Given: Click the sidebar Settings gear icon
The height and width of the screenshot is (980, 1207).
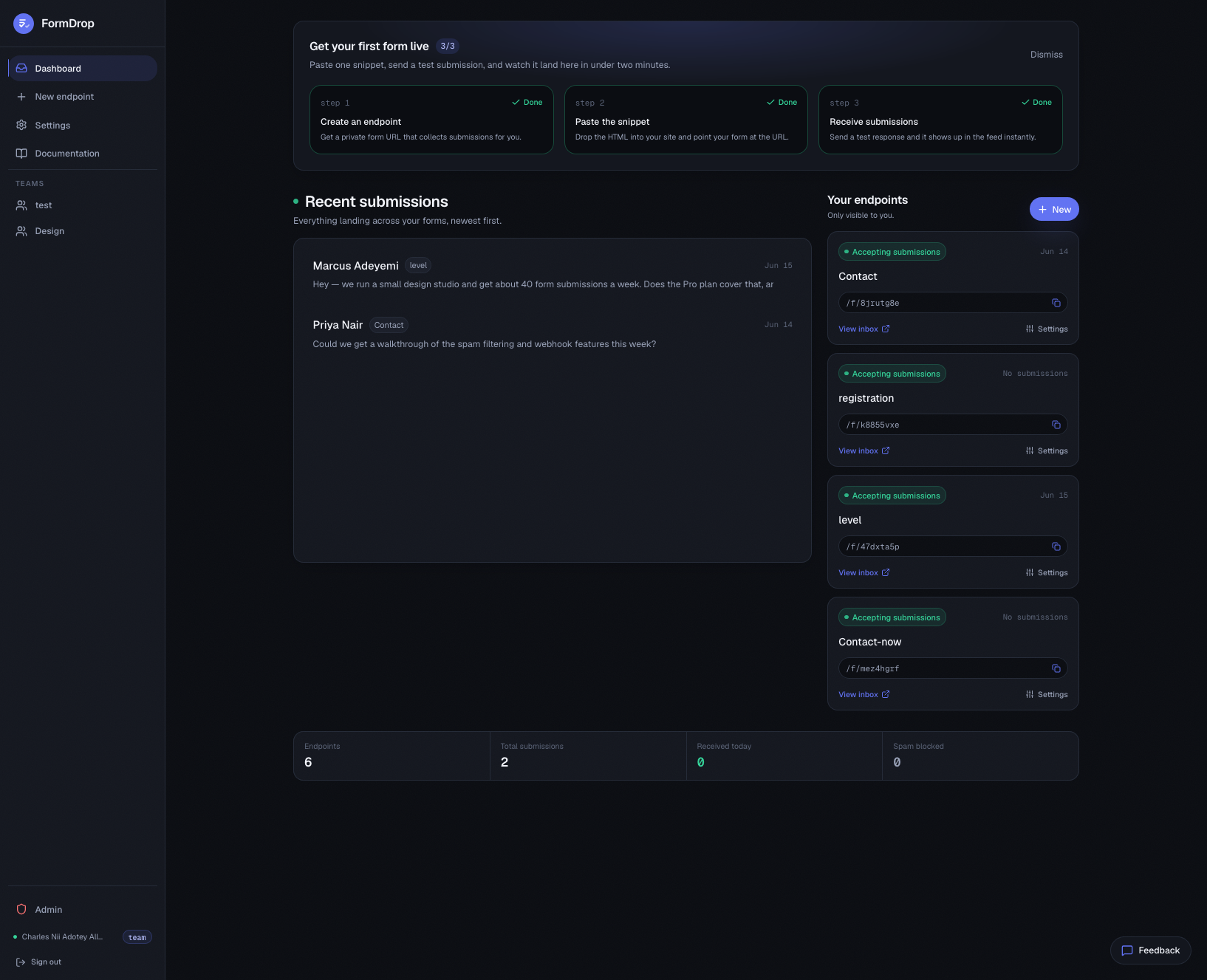Looking at the screenshot, I should (21, 126).
